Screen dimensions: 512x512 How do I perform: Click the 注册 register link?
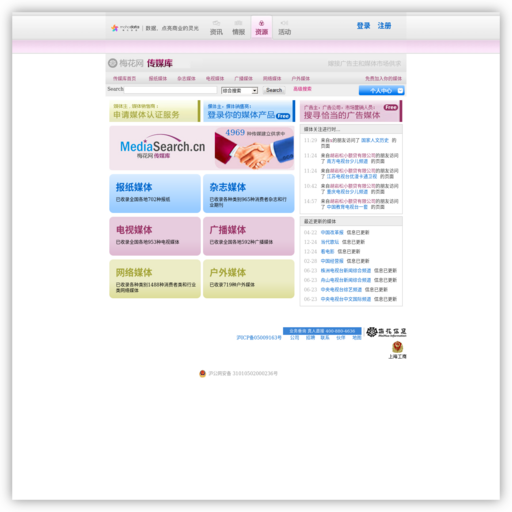point(384,26)
